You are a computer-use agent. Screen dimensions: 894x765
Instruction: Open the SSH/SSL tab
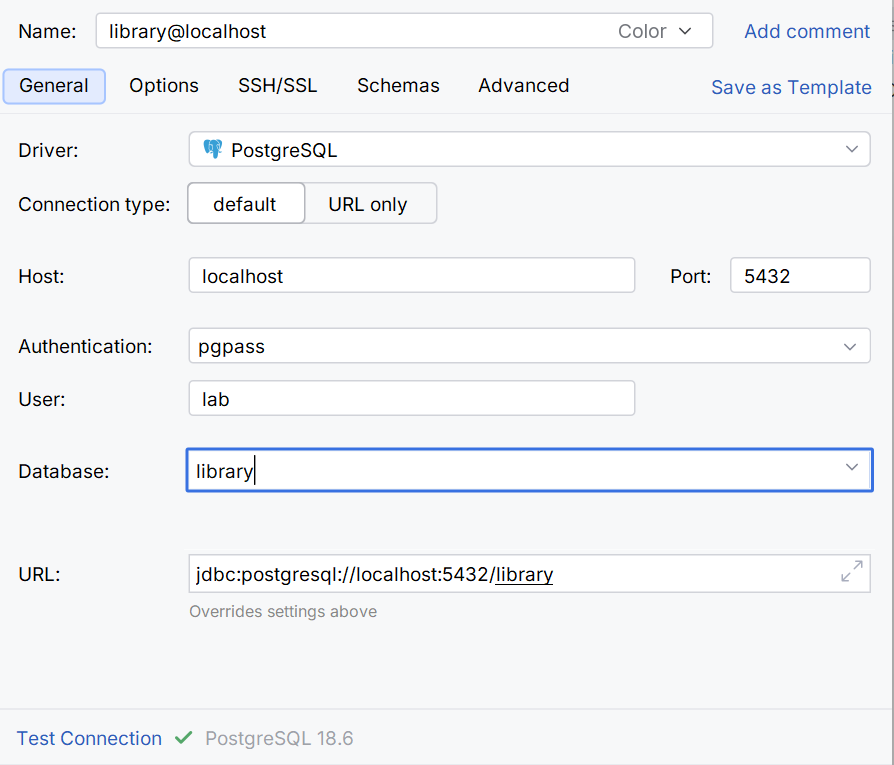(x=278, y=86)
